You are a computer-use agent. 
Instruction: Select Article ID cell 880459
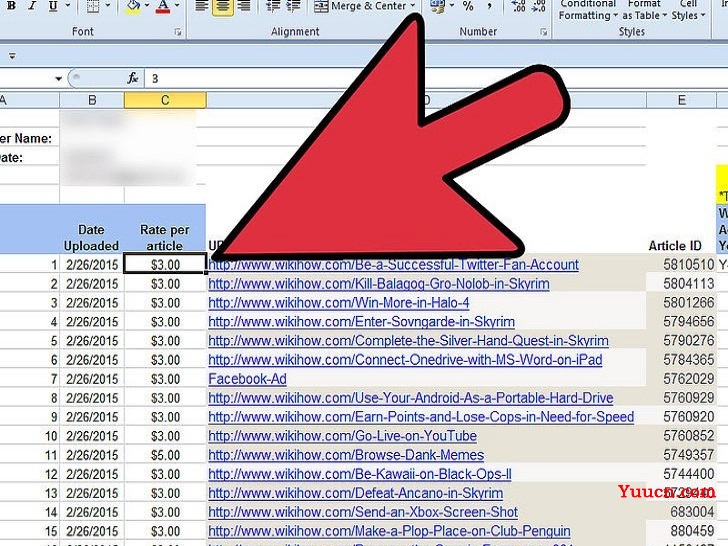click(681, 531)
